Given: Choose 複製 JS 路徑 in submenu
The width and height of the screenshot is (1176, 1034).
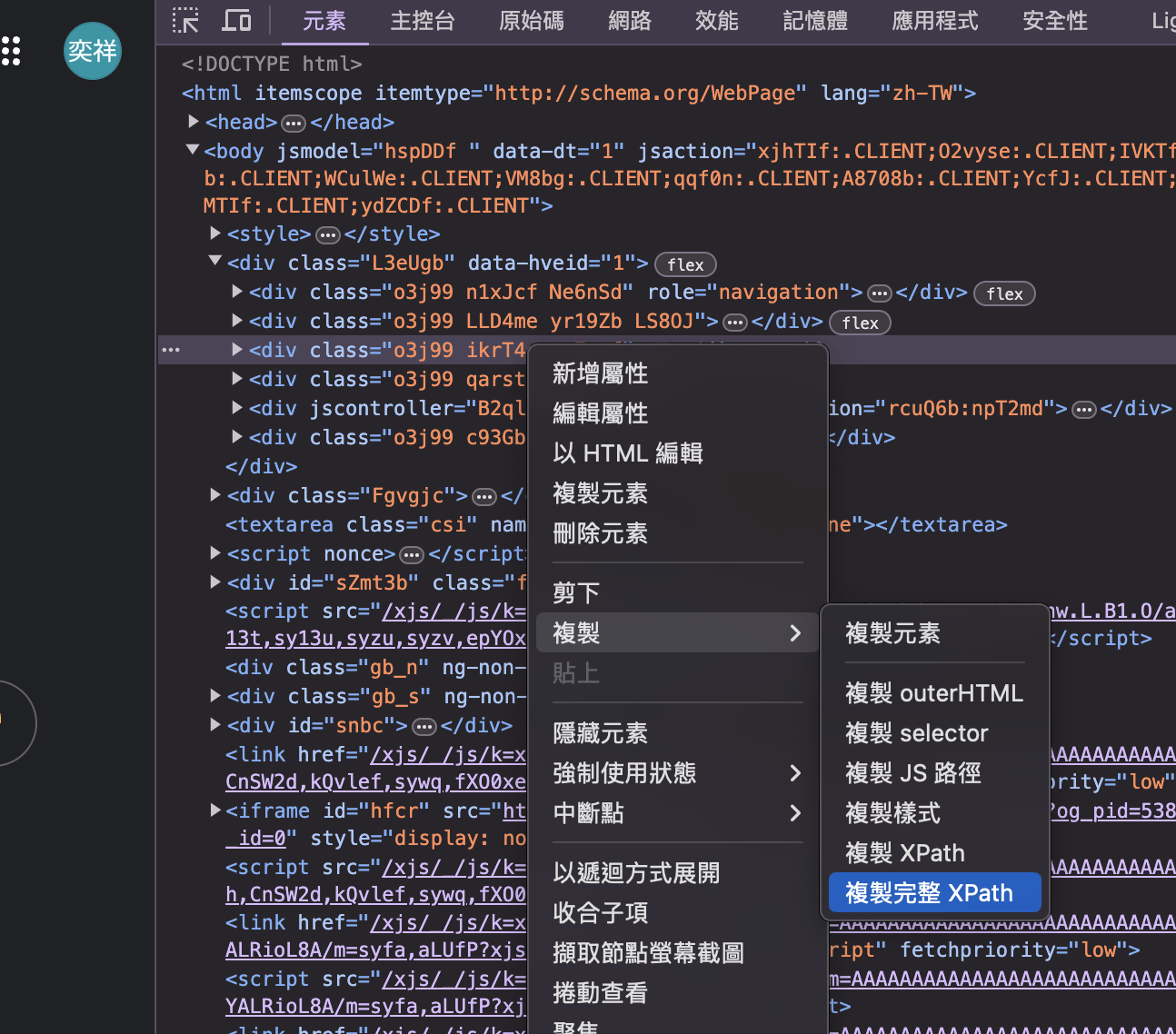Looking at the screenshot, I should [935, 773].
